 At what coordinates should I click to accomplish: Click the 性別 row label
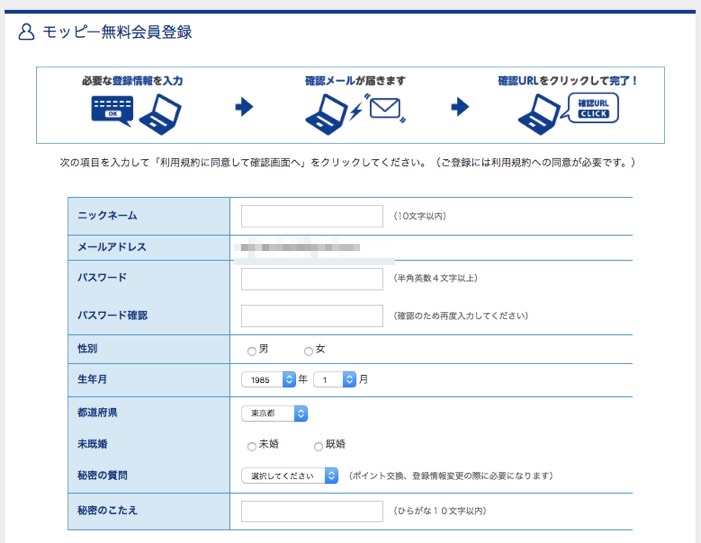tap(87, 348)
